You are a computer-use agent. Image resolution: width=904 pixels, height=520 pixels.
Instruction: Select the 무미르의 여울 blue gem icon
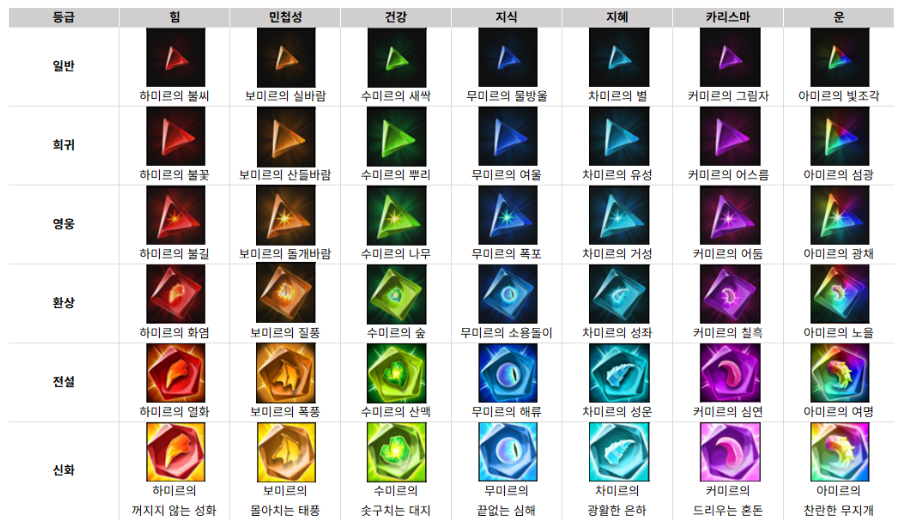point(507,137)
